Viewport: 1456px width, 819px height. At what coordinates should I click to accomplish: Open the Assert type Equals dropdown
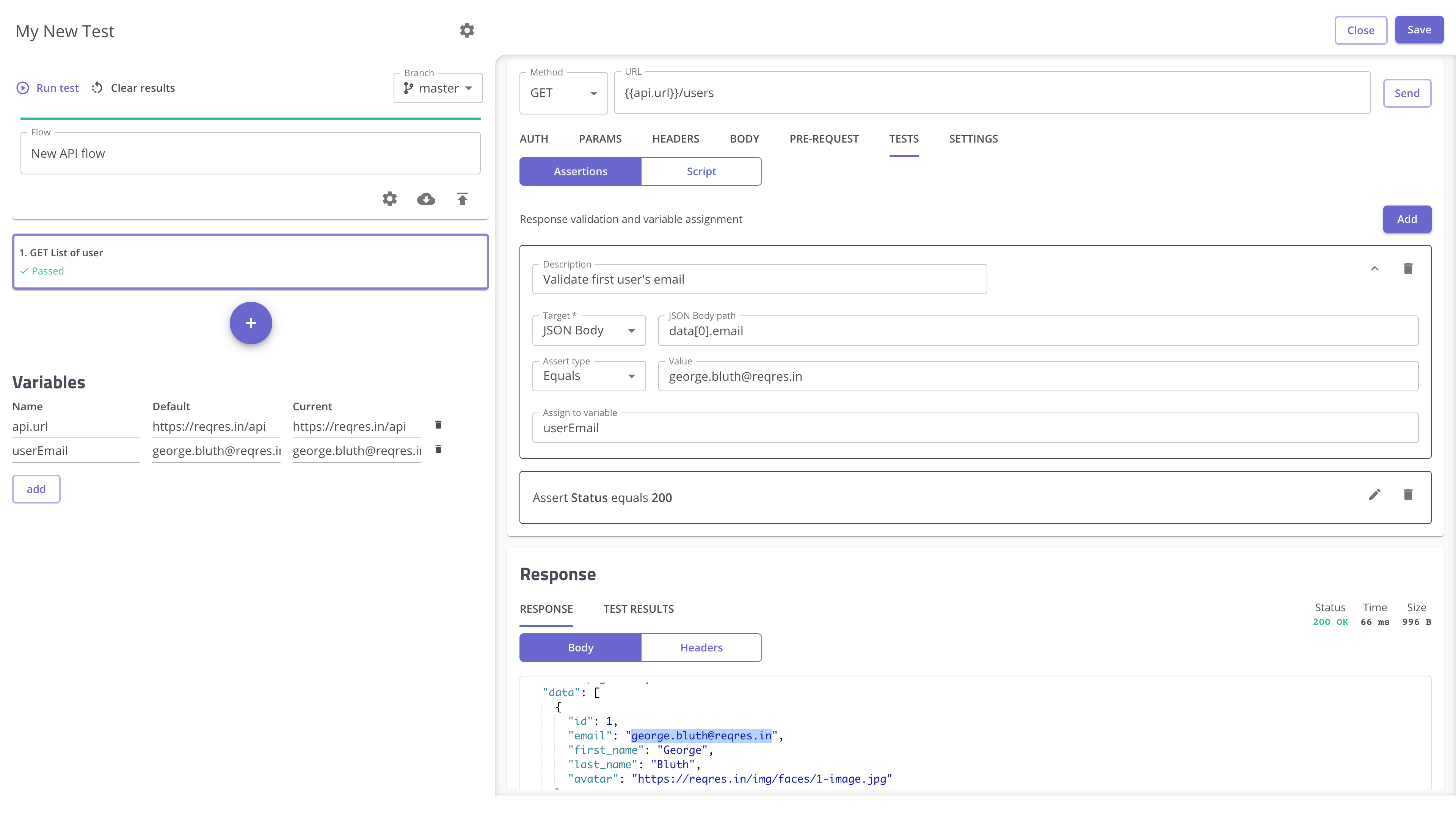(589, 376)
